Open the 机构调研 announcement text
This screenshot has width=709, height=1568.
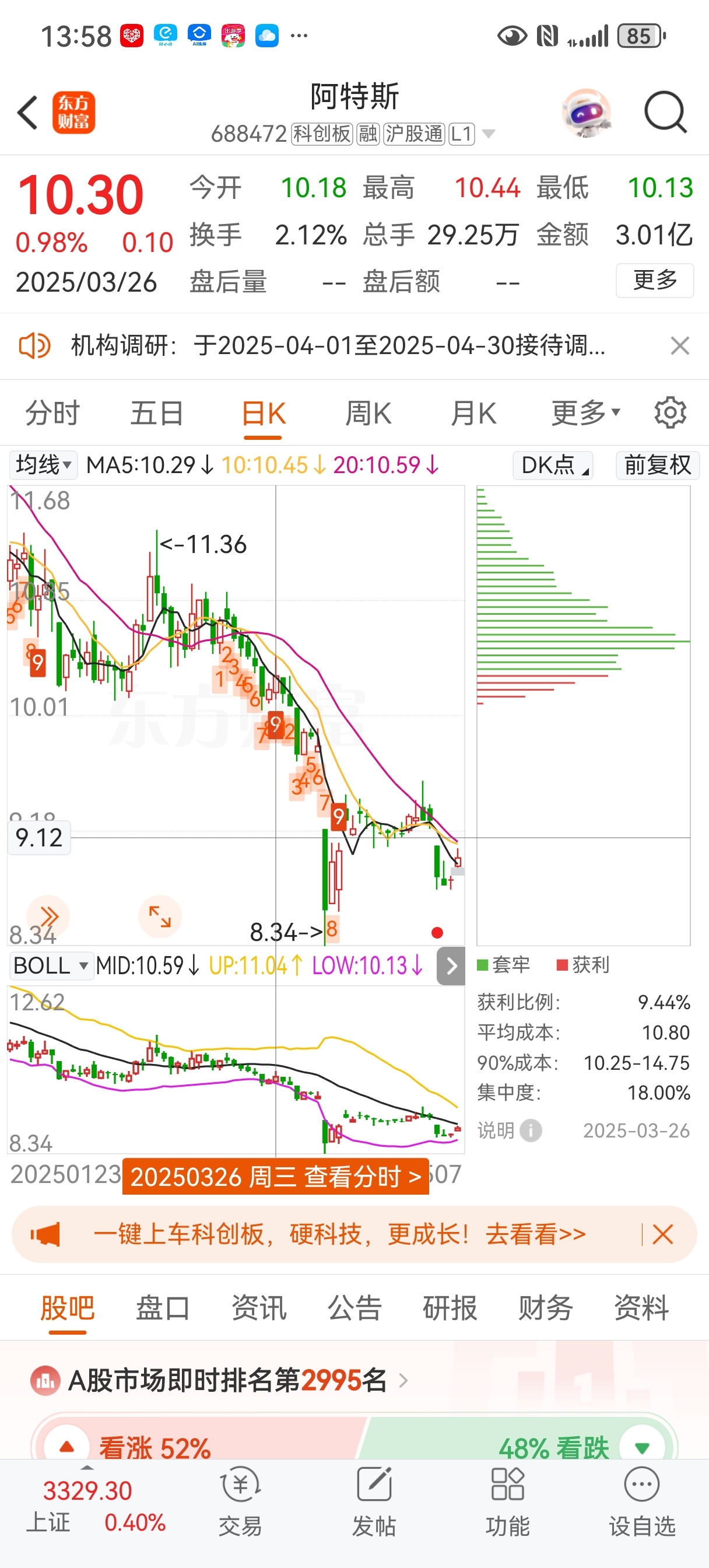[x=338, y=346]
